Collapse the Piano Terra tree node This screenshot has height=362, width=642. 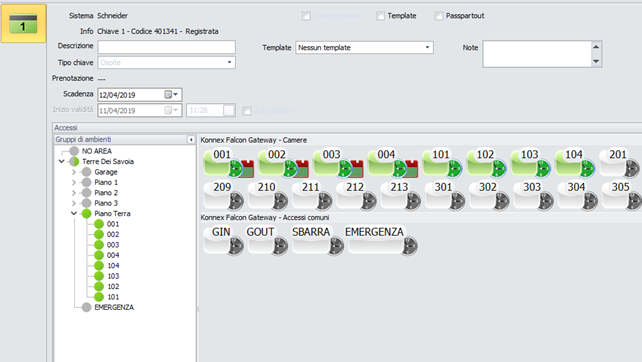point(74,213)
